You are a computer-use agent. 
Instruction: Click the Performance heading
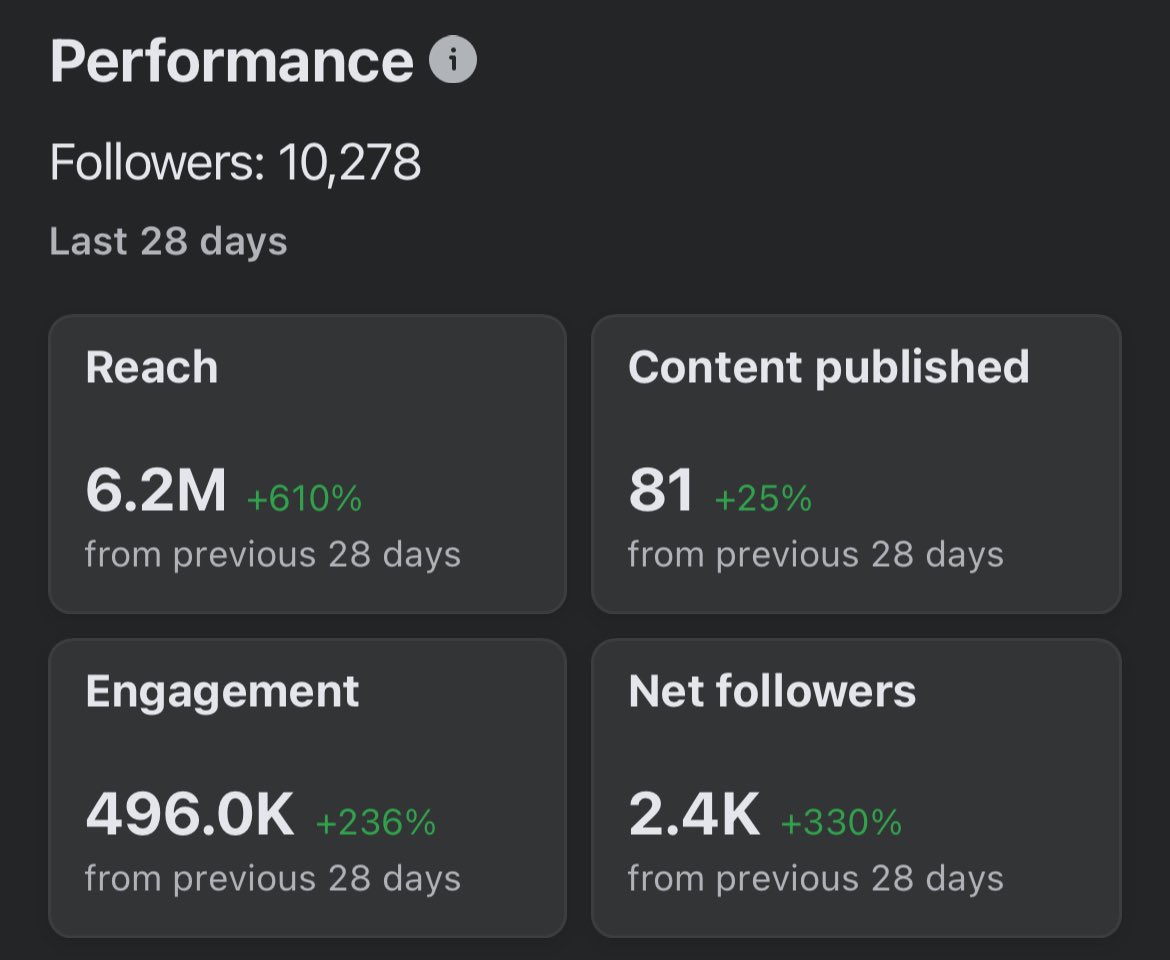pyautogui.click(x=231, y=61)
